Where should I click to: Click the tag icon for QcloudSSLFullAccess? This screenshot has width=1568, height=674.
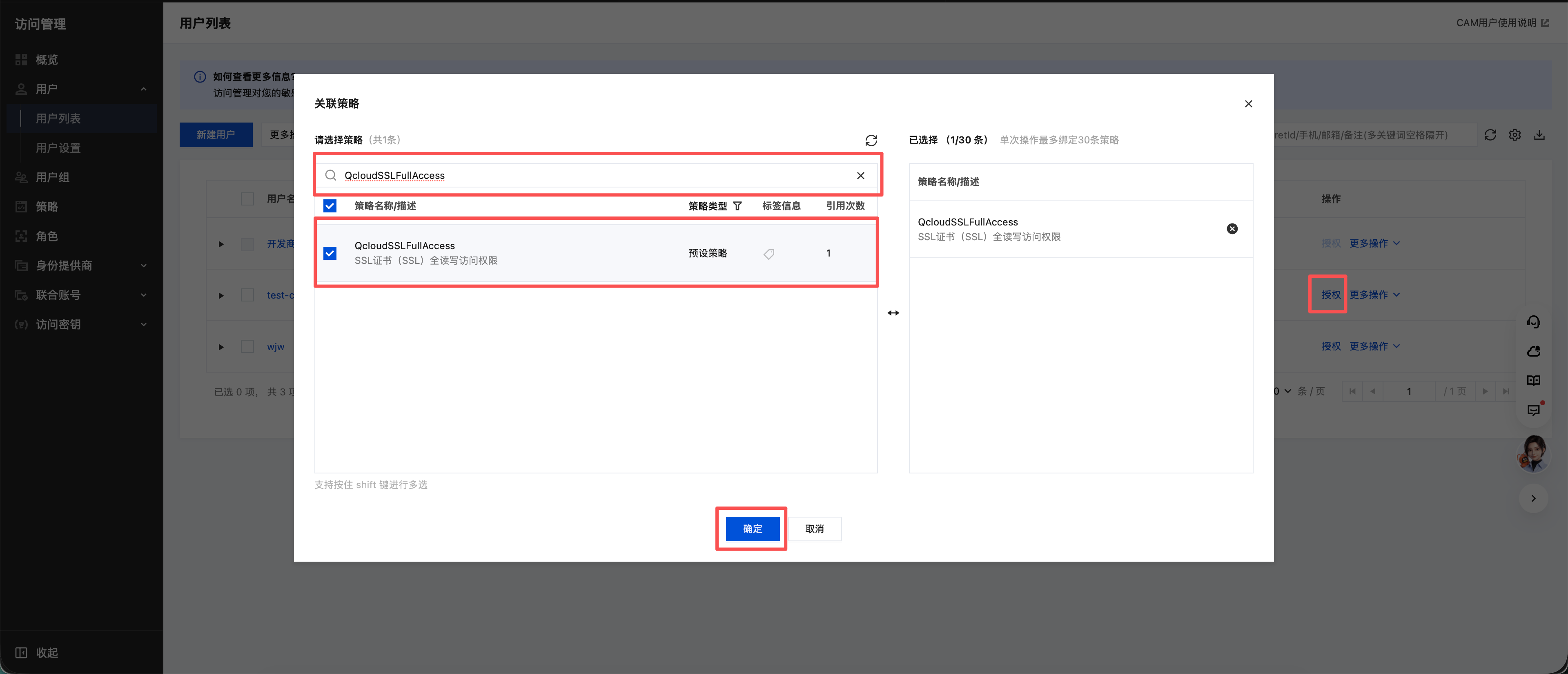point(769,254)
